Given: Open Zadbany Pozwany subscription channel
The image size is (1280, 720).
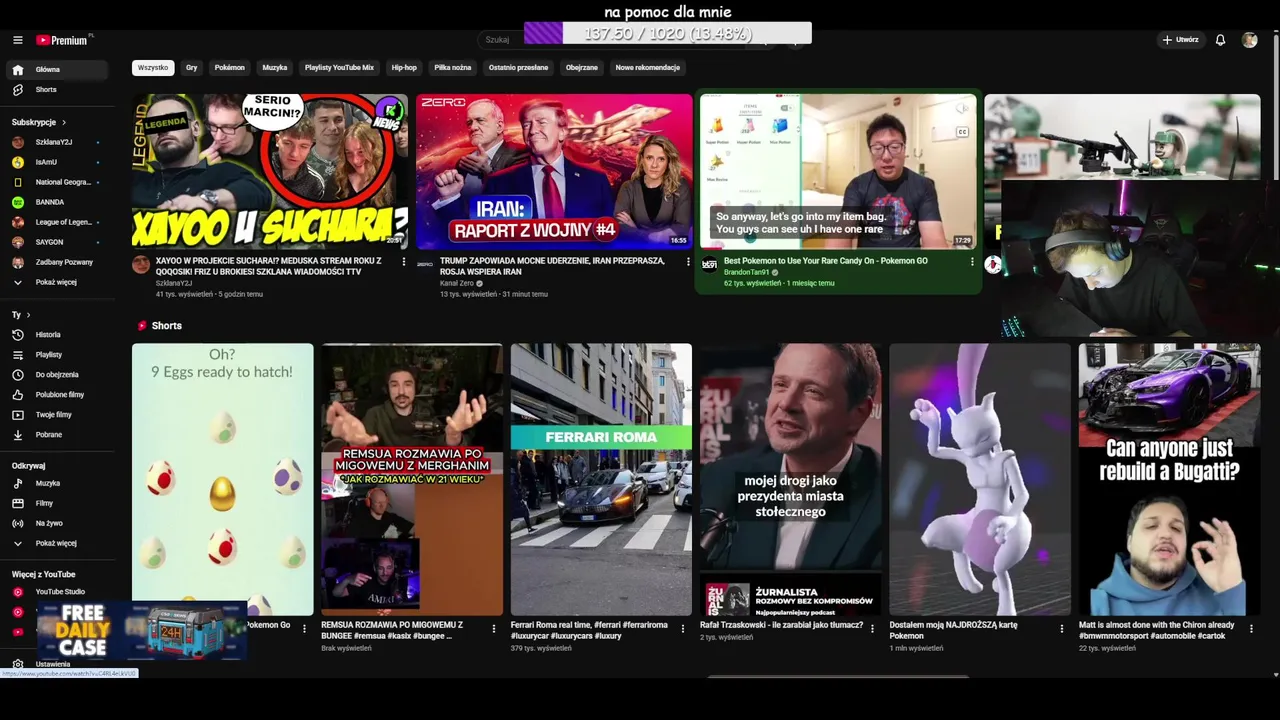Looking at the screenshot, I should click(x=57, y=262).
